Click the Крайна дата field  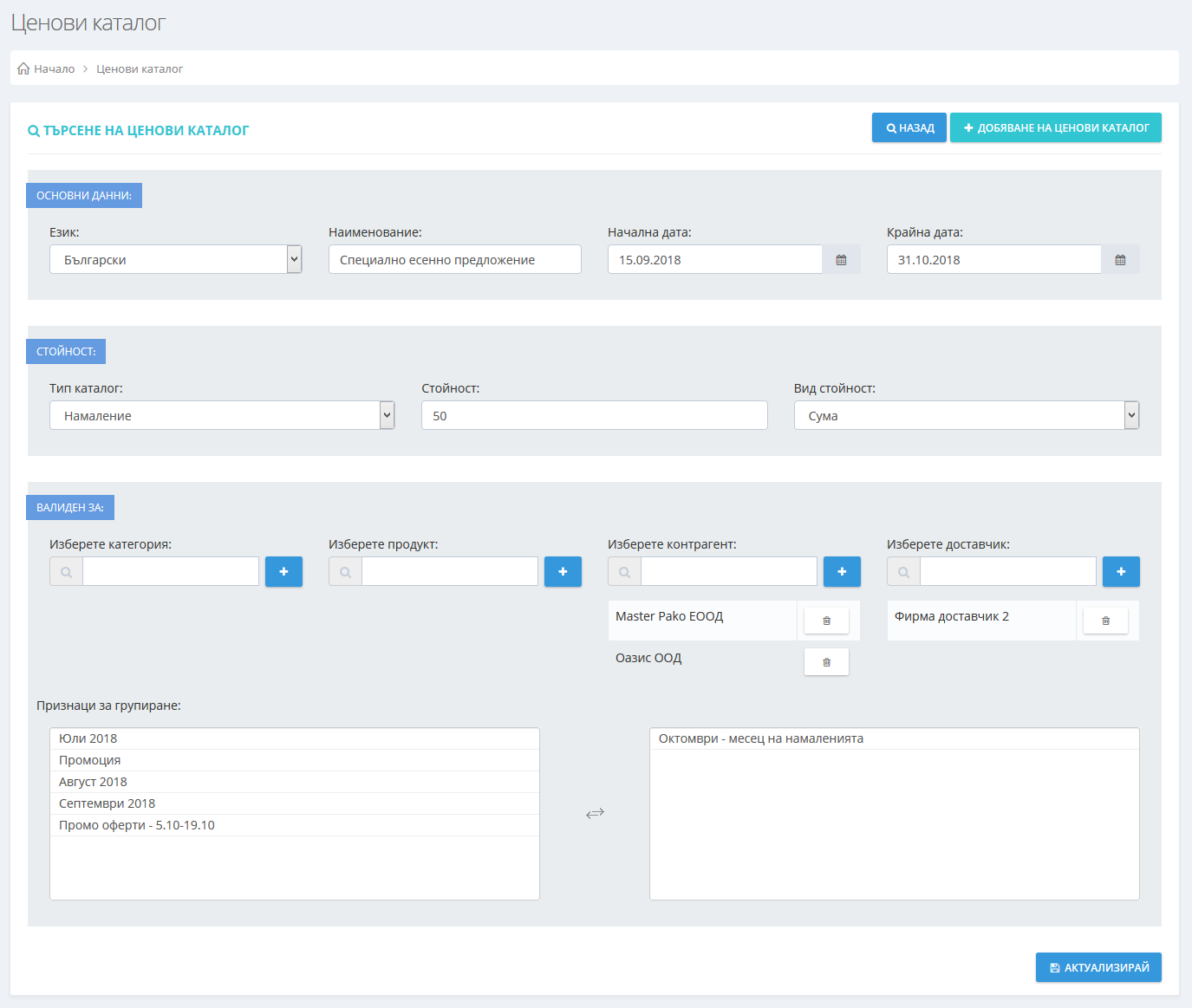pyautogui.click(x=994, y=260)
